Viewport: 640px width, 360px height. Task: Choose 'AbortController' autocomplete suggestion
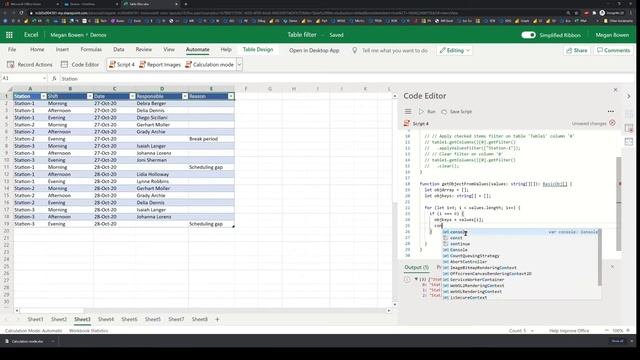[521, 262]
